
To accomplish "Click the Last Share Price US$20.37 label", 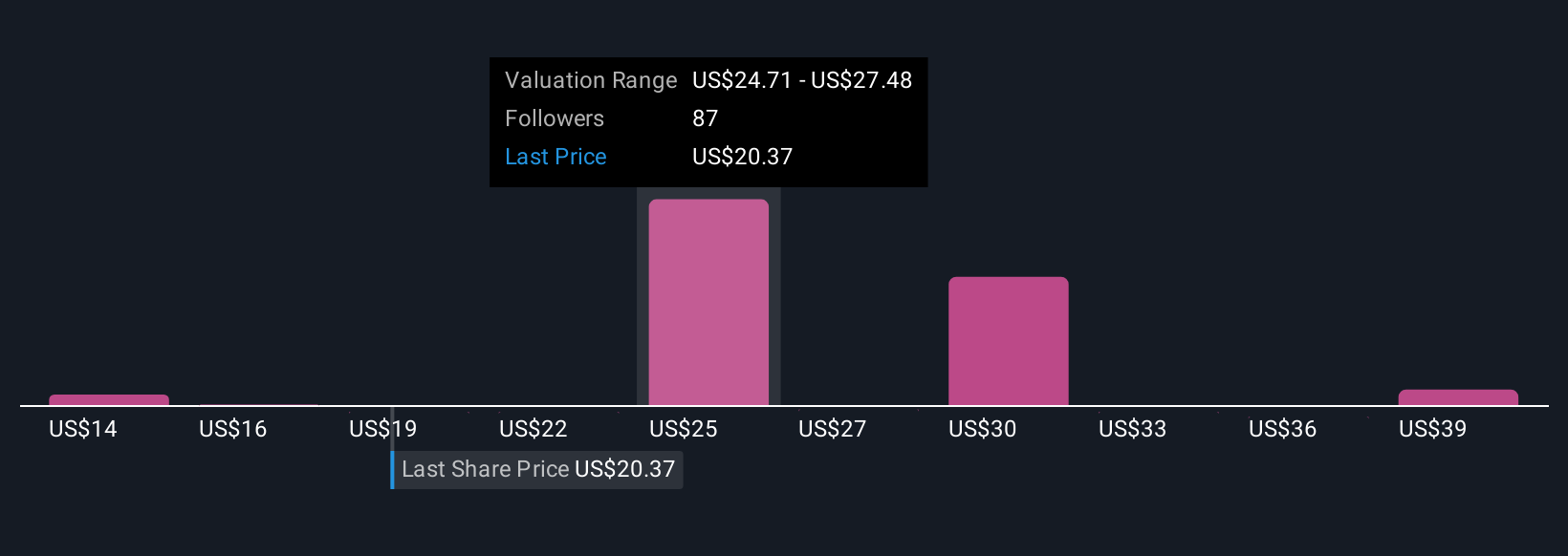I will (538, 469).
